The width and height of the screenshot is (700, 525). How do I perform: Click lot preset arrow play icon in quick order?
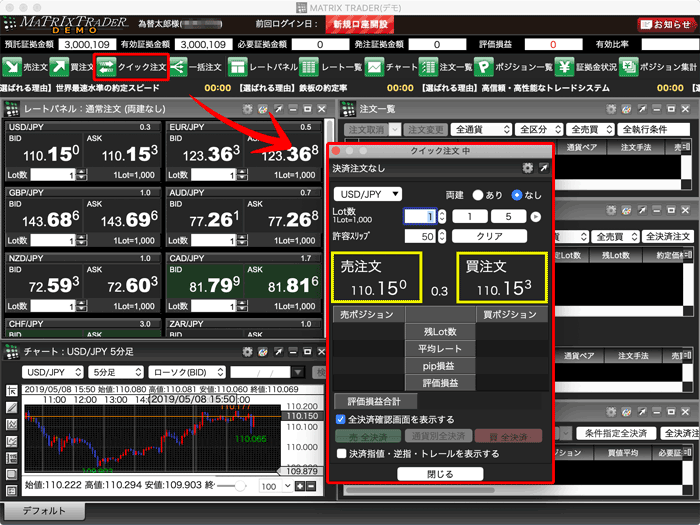(535, 217)
